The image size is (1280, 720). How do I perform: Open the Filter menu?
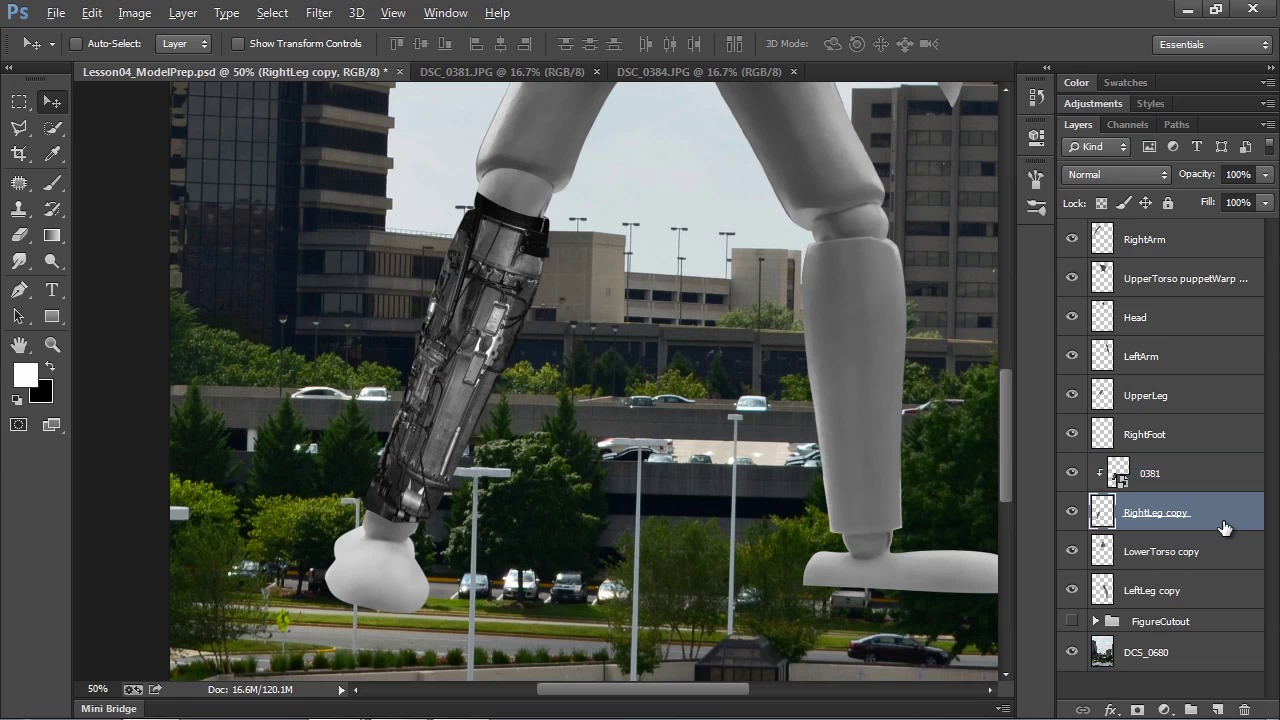(x=319, y=13)
